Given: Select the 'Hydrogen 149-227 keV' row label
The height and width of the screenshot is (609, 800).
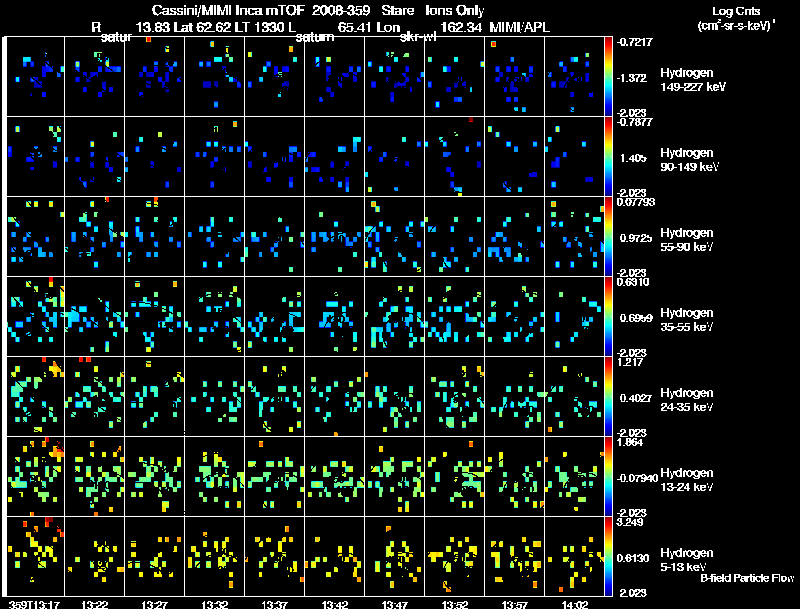Looking at the screenshot, I should tap(693, 80).
